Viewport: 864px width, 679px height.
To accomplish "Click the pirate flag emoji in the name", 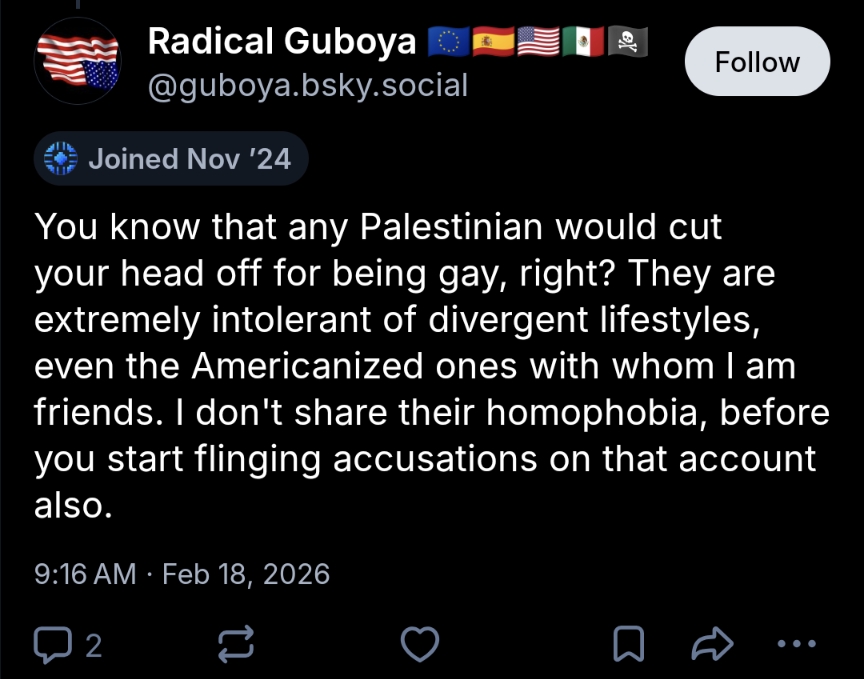I will point(628,42).
